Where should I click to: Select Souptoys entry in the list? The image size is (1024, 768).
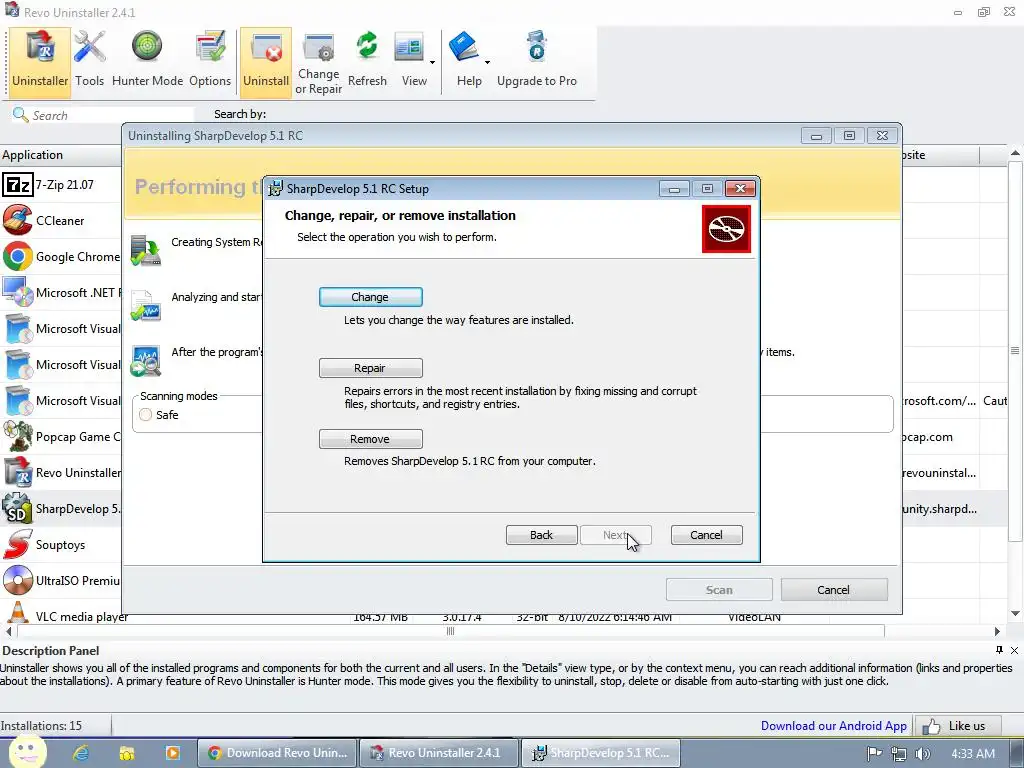click(61, 544)
